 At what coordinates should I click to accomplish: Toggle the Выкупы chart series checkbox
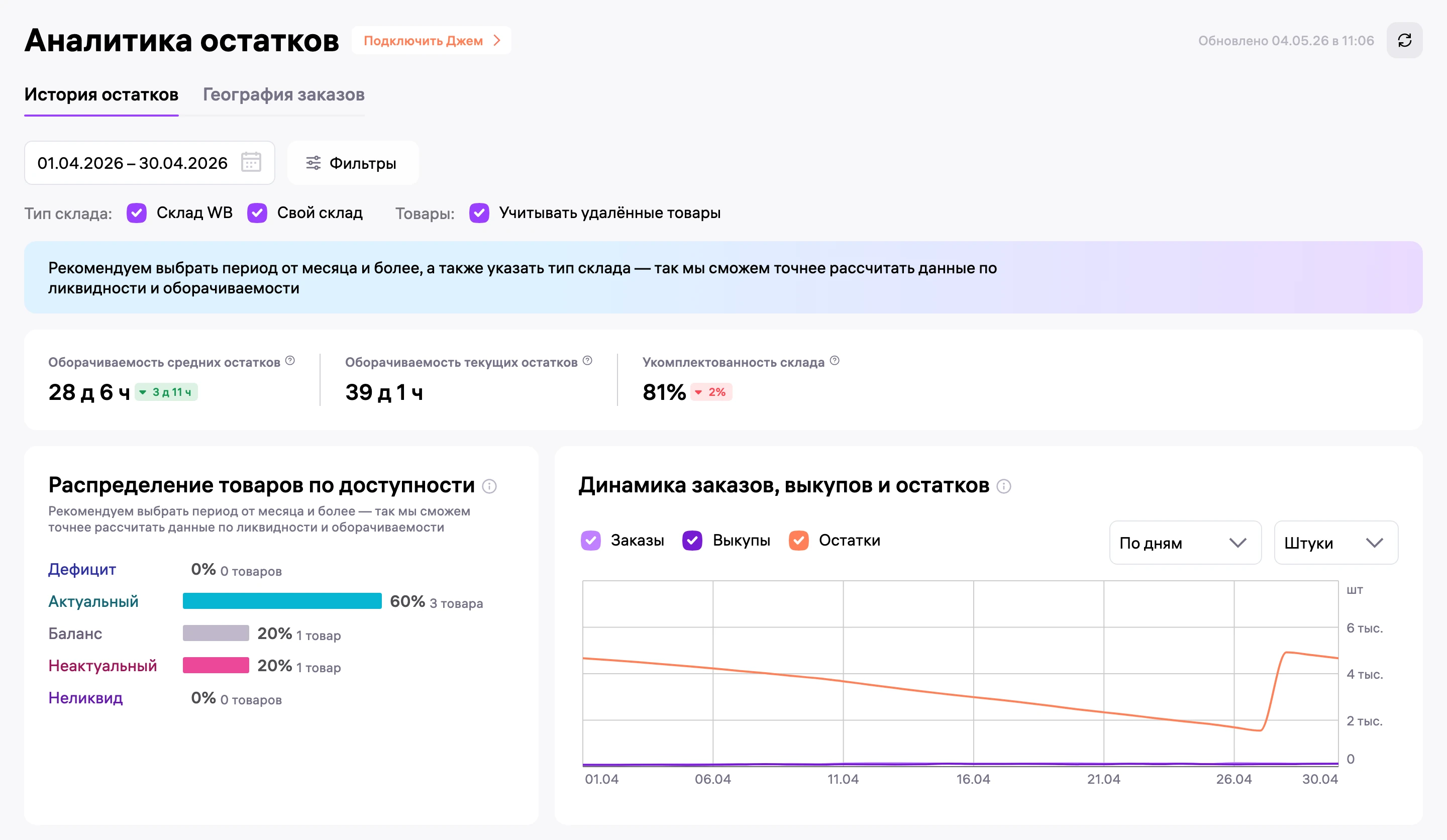(x=692, y=540)
